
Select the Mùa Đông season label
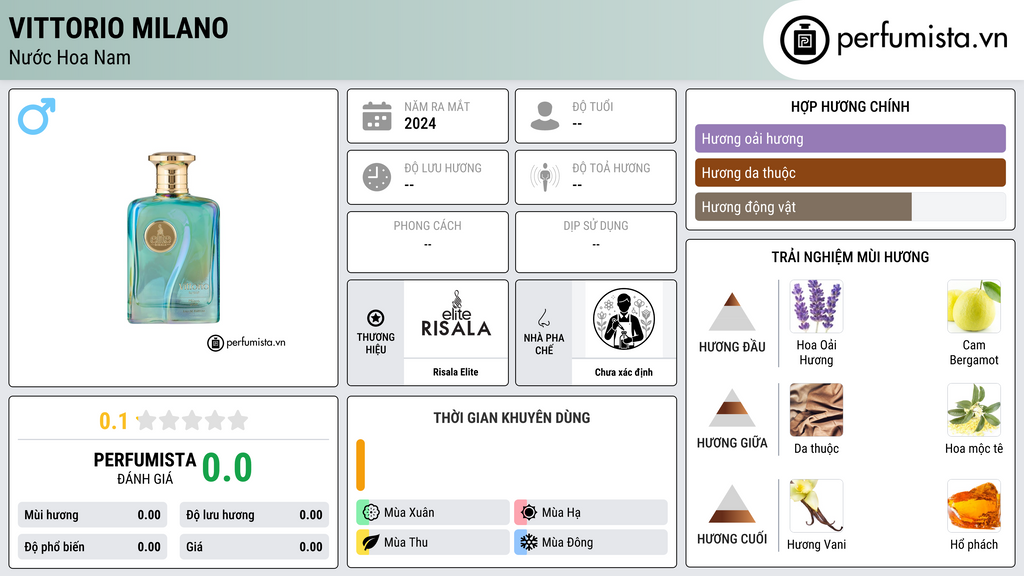pos(567,542)
